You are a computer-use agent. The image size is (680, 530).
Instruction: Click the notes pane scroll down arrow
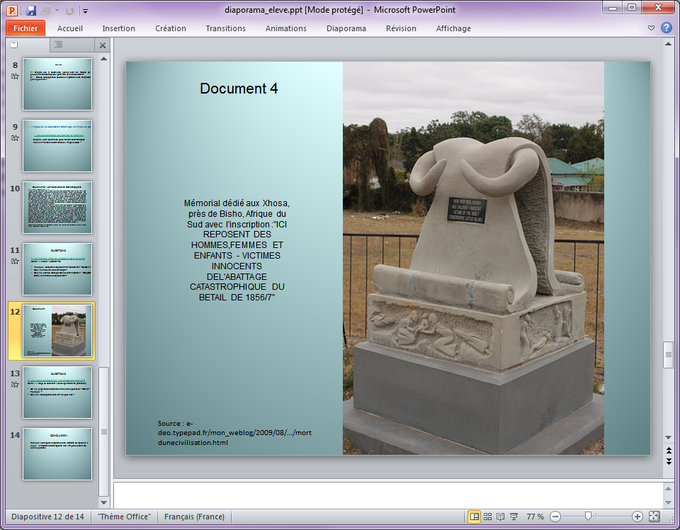(668, 503)
